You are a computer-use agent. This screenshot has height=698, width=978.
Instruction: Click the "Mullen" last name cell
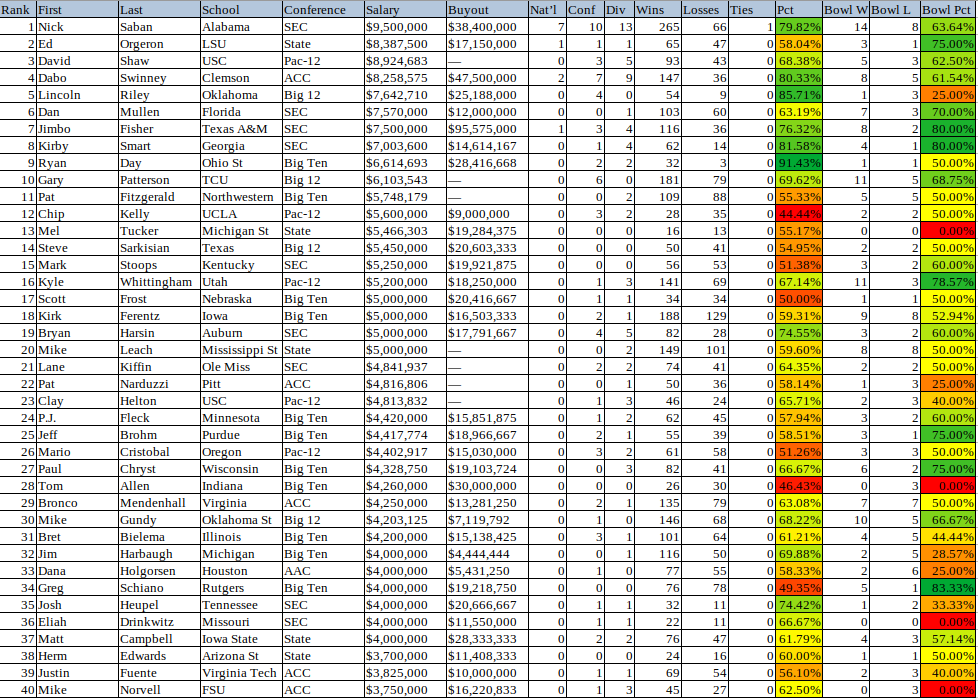click(159, 112)
